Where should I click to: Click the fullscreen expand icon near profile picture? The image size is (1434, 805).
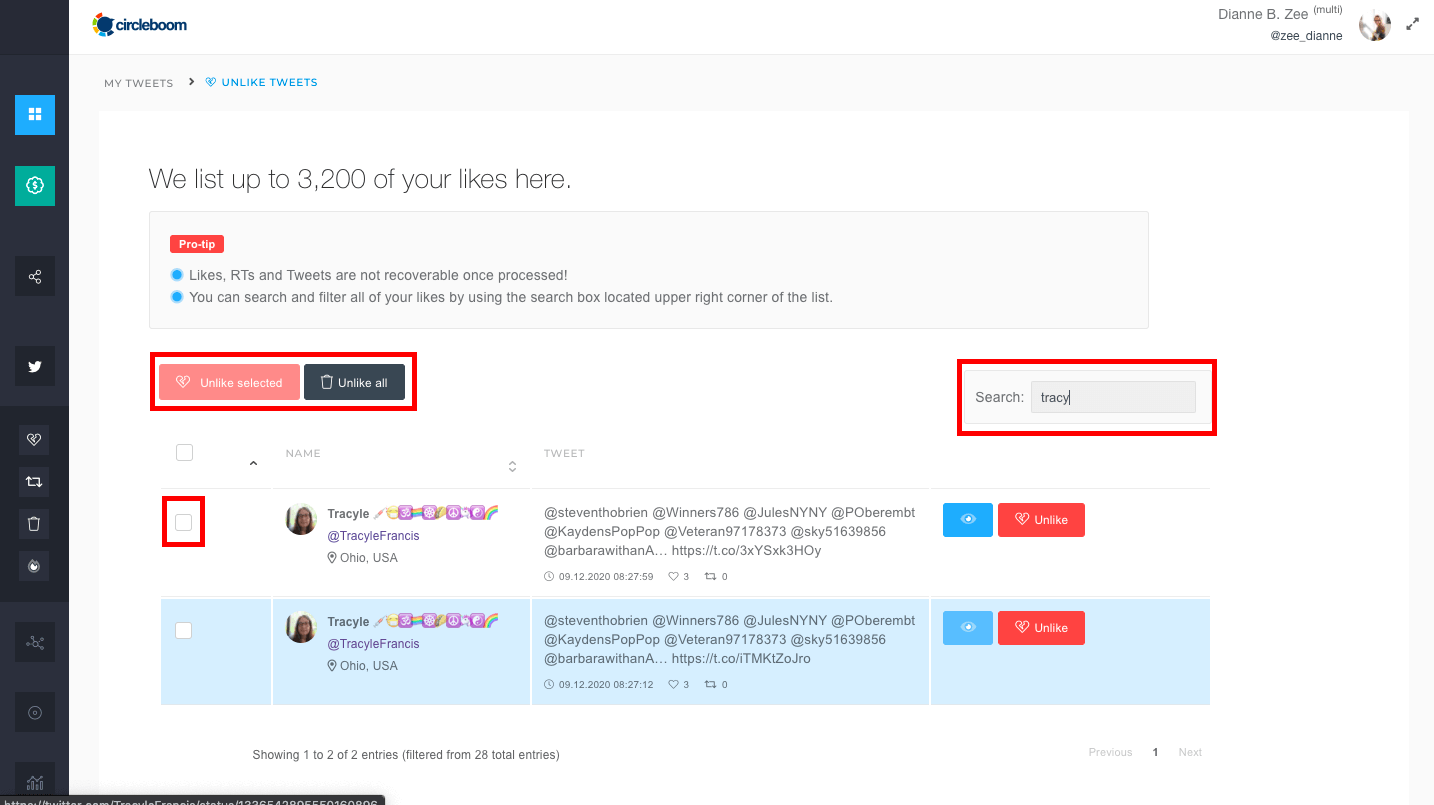(1412, 23)
